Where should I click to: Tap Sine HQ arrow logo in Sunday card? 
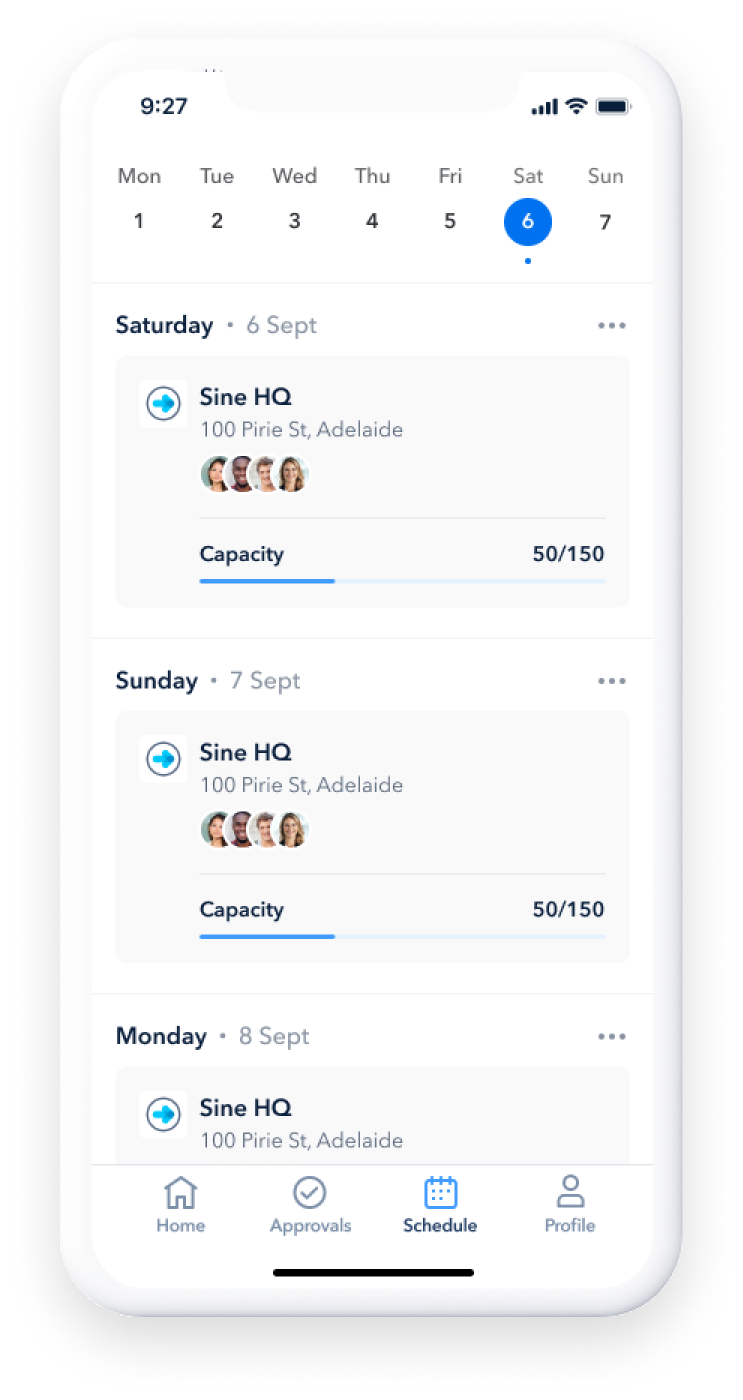coord(163,759)
